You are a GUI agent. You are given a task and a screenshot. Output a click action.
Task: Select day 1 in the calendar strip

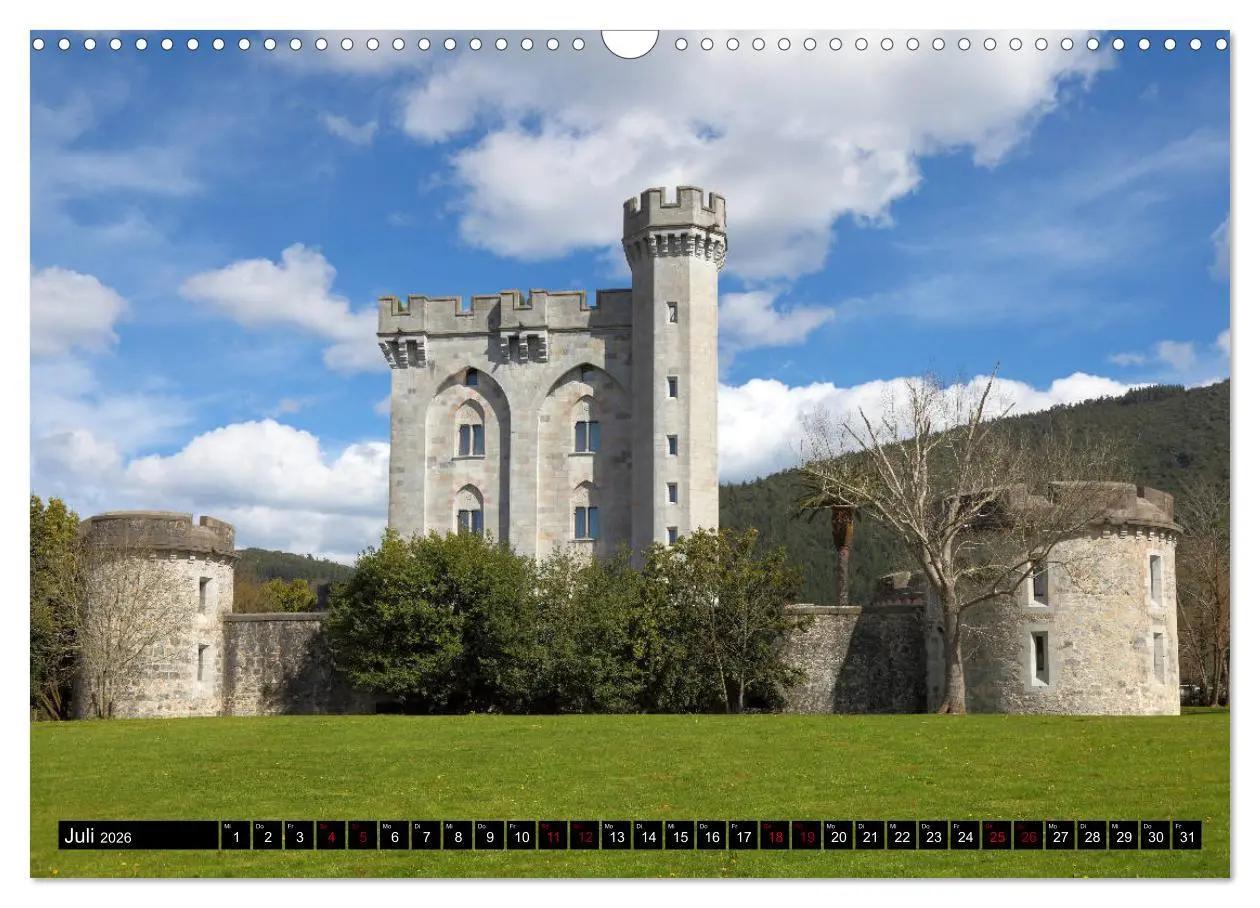click(x=235, y=837)
